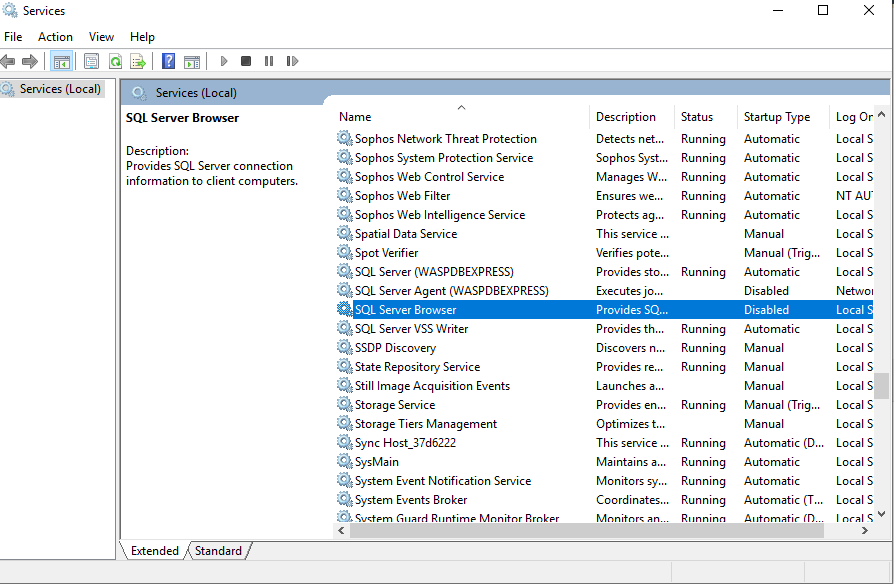Select Services (Local) in the console tree
Viewport: 894px width, 584px height.
(60, 89)
